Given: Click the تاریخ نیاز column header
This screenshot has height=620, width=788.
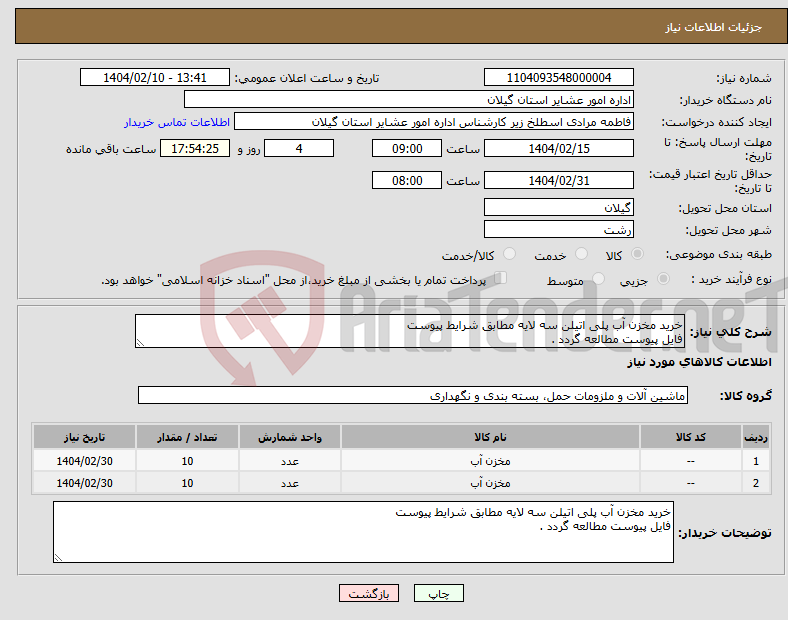Looking at the screenshot, I should click(x=84, y=437).
